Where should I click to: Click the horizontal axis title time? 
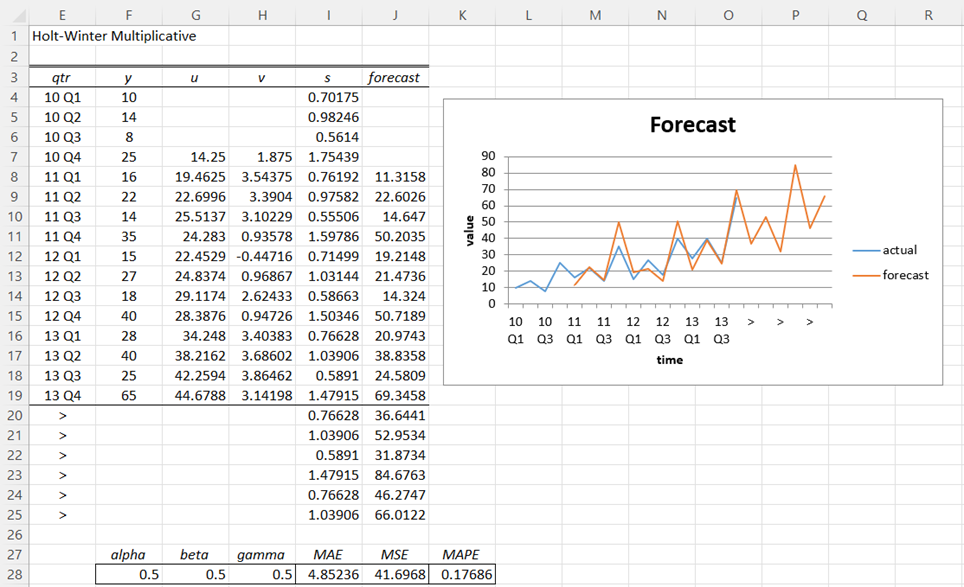[670, 360]
